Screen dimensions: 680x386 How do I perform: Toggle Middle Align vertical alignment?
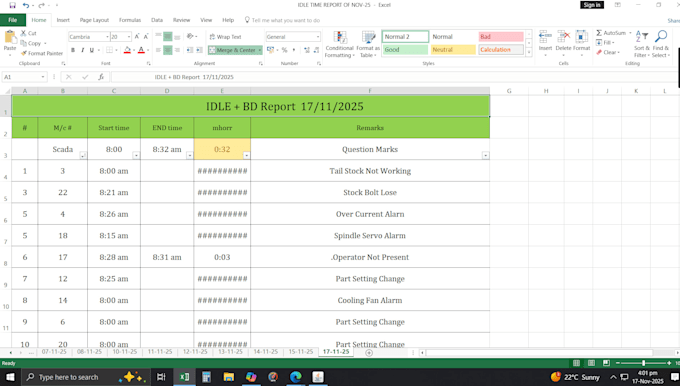tap(167, 37)
